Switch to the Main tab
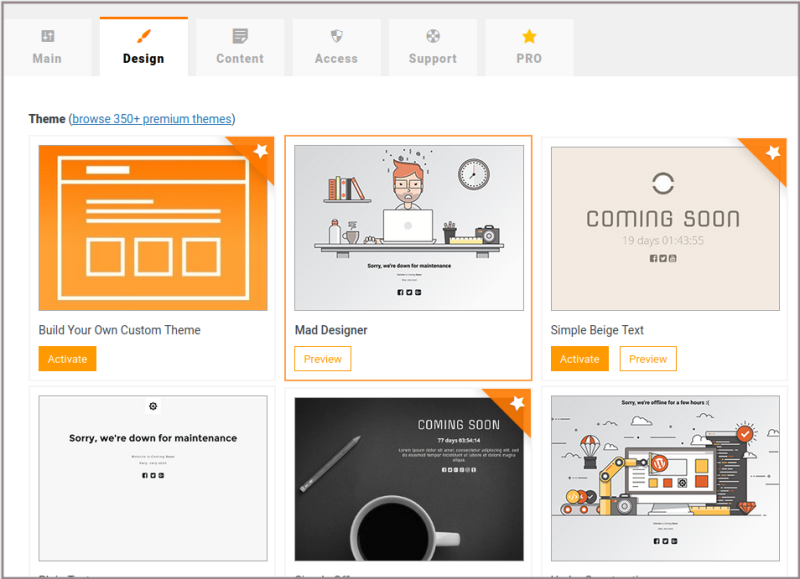The height and width of the screenshot is (579, 800). pos(47,58)
